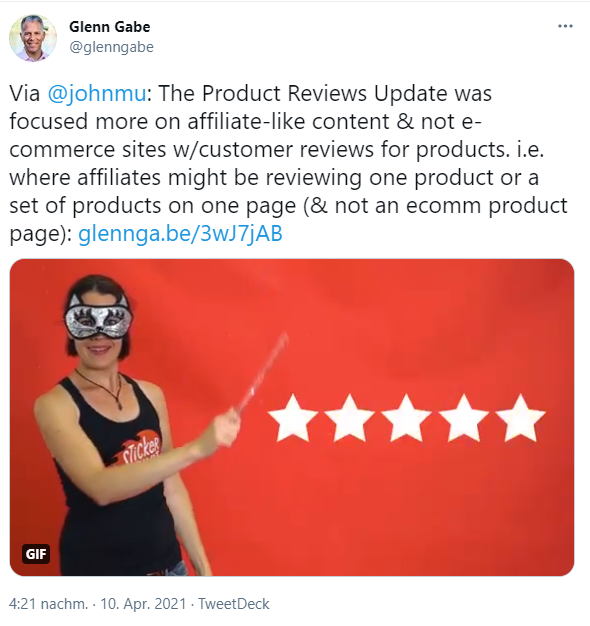Visit the @glenngabe handle
This screenshot has height=626, width=590.
click(111, 47)
